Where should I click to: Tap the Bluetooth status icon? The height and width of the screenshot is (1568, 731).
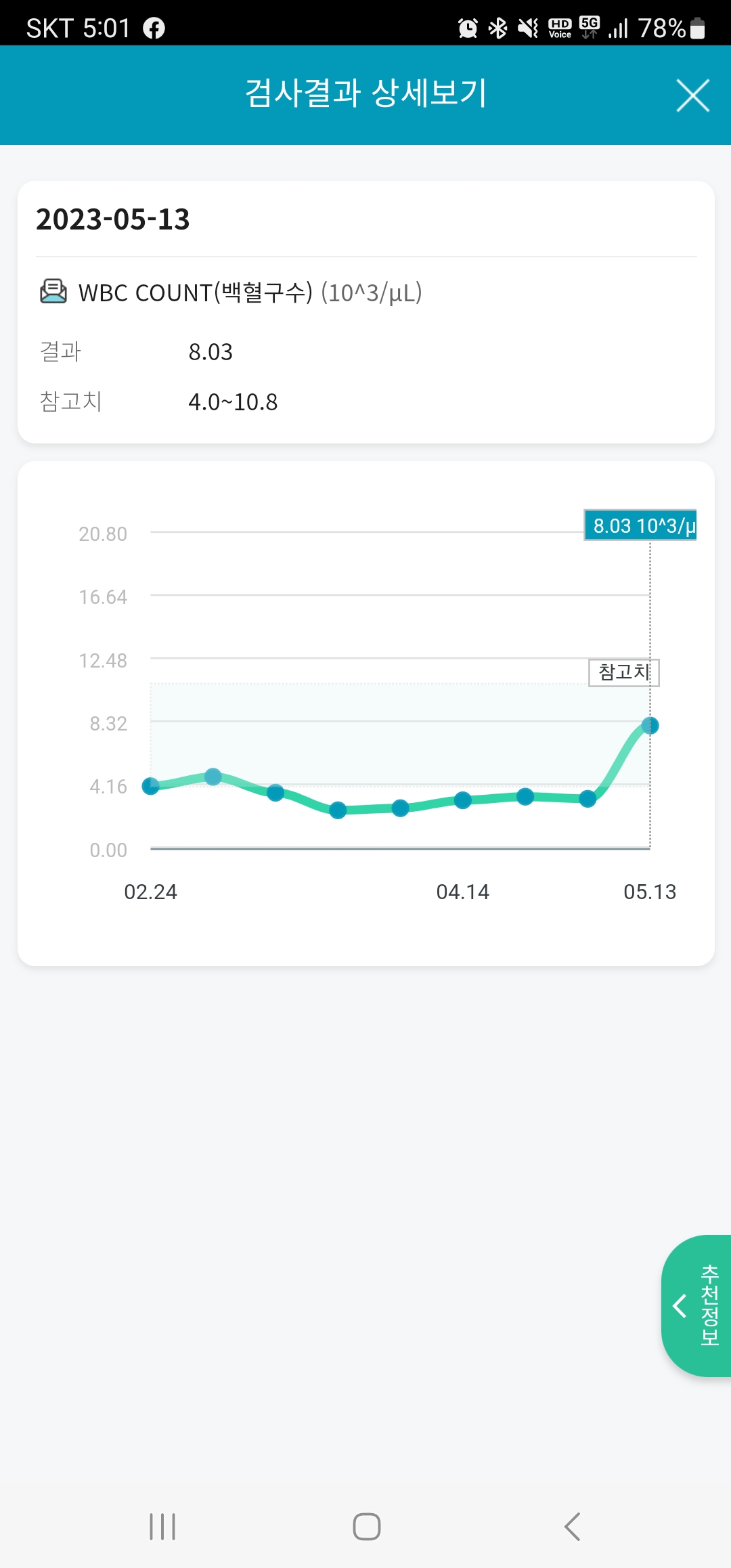click(498, 28)
